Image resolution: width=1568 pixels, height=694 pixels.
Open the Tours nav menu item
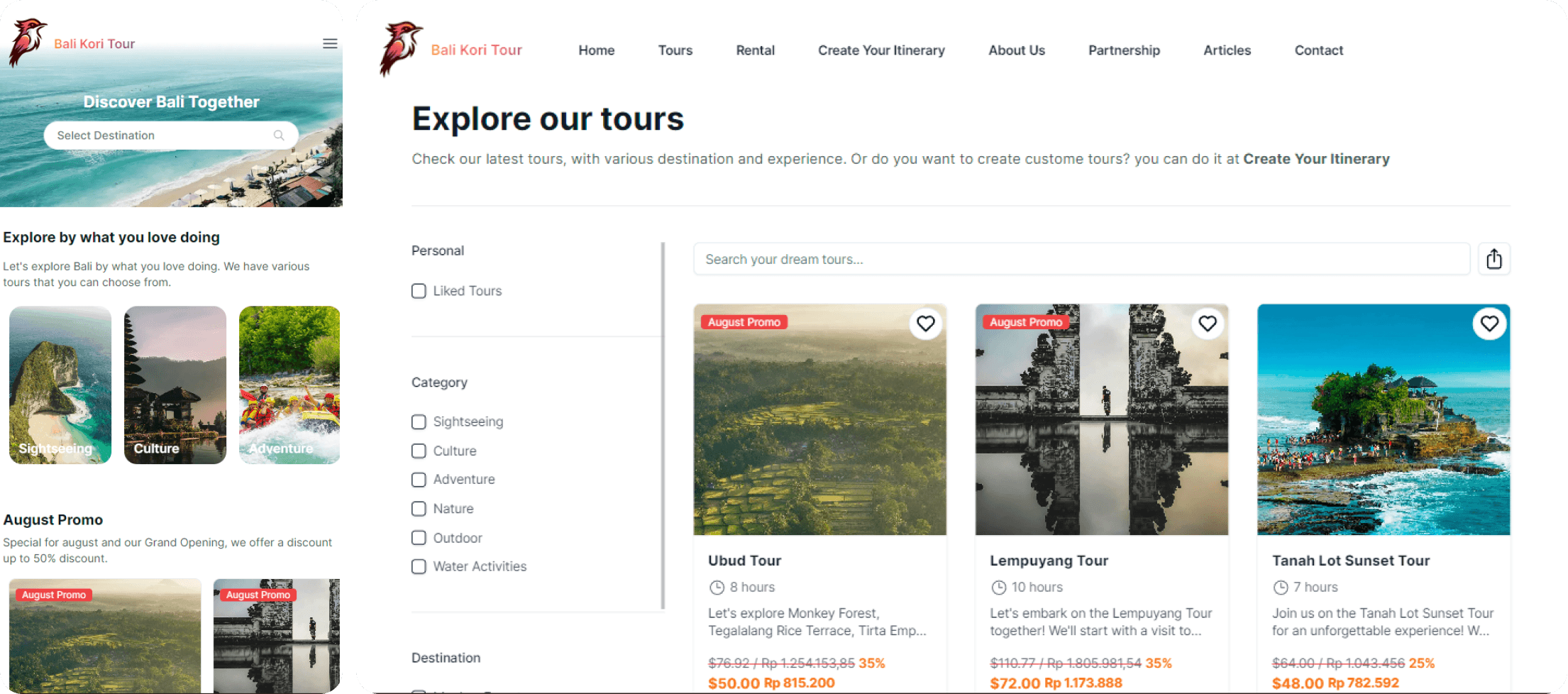(675, 50)
